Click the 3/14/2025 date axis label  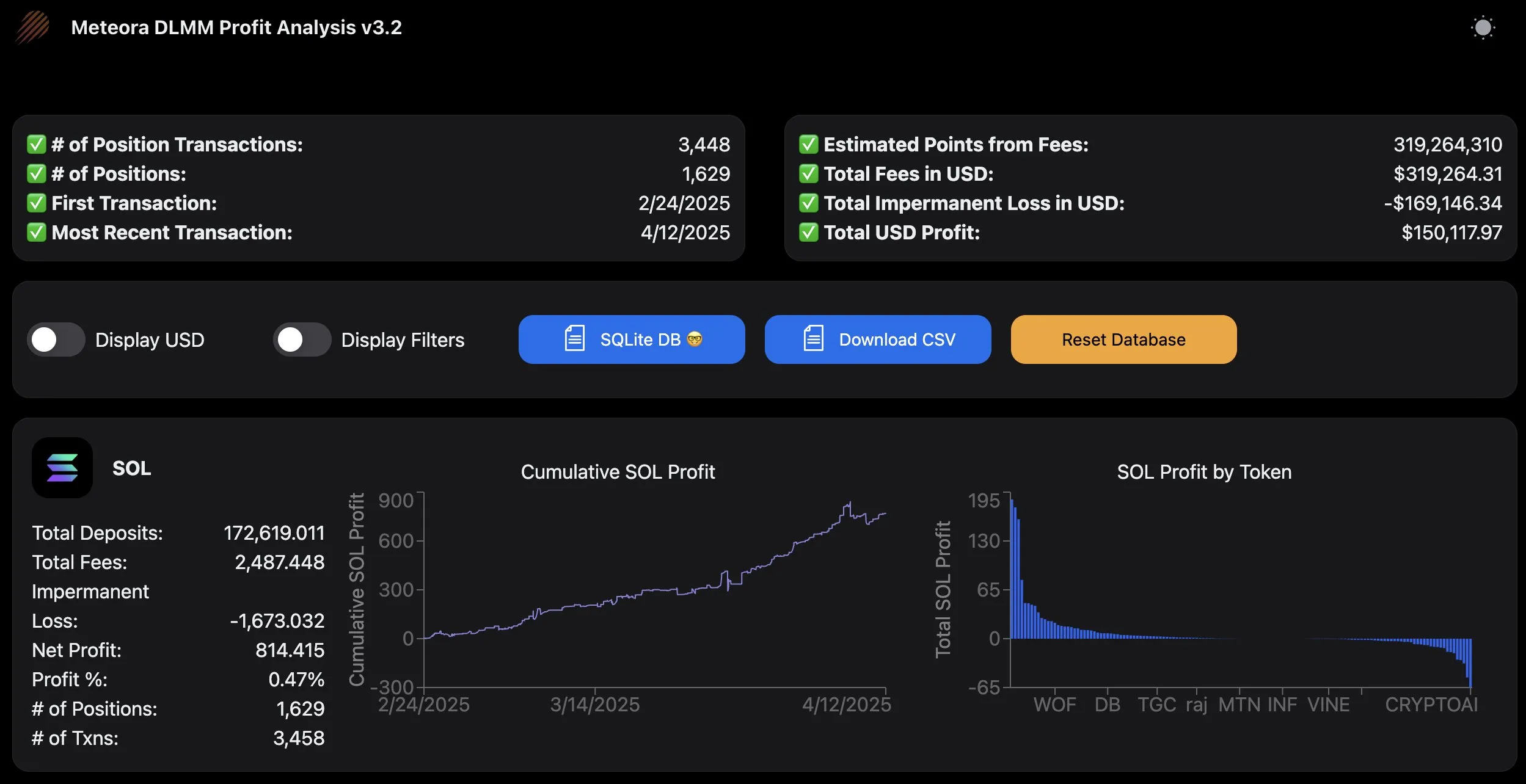point(595,705)
